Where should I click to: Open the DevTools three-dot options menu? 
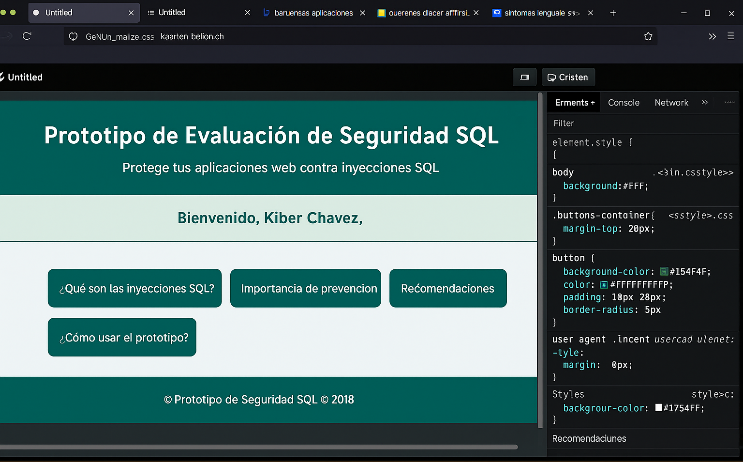click(x=729, y=102)
